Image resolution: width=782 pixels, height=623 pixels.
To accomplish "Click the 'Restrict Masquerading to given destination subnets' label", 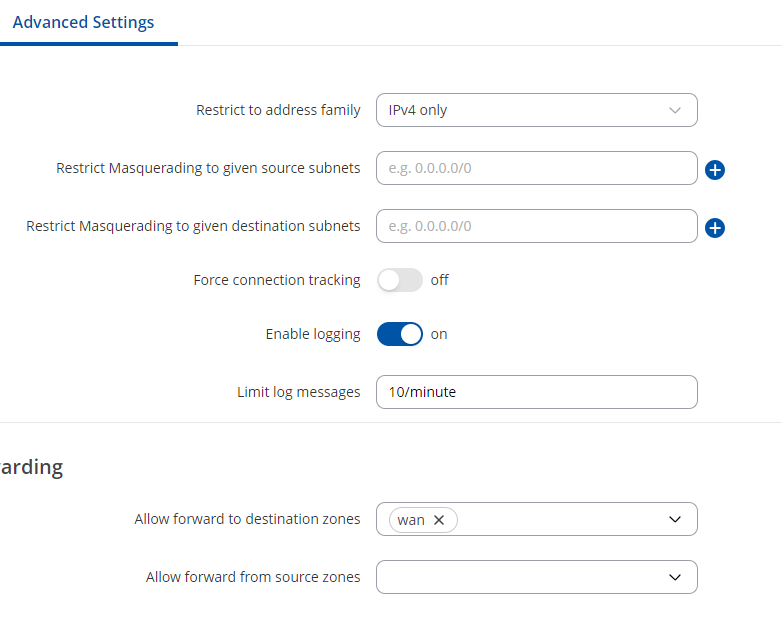I will [193, 226].
